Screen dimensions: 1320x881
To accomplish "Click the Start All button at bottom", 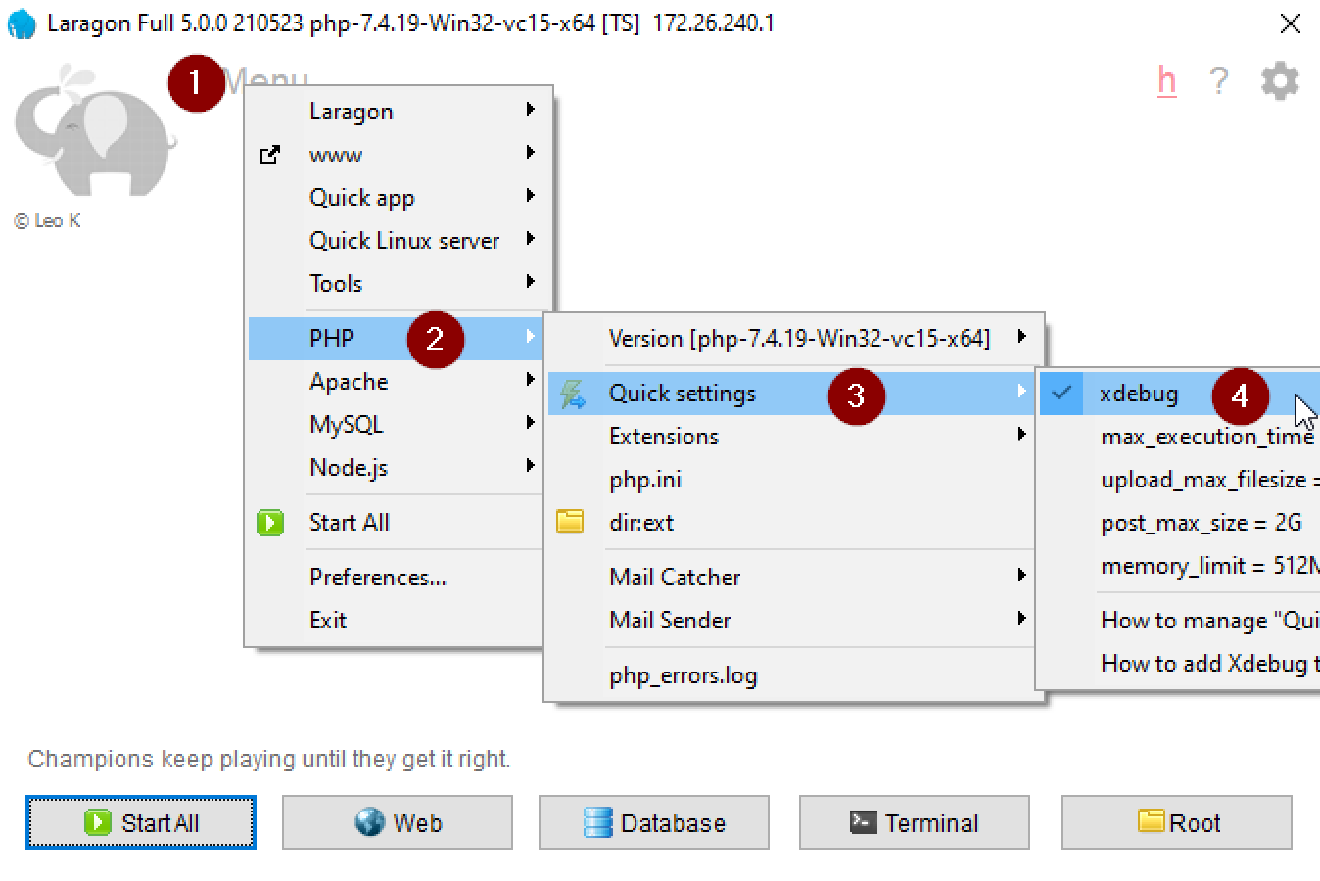I will [140, 822].
